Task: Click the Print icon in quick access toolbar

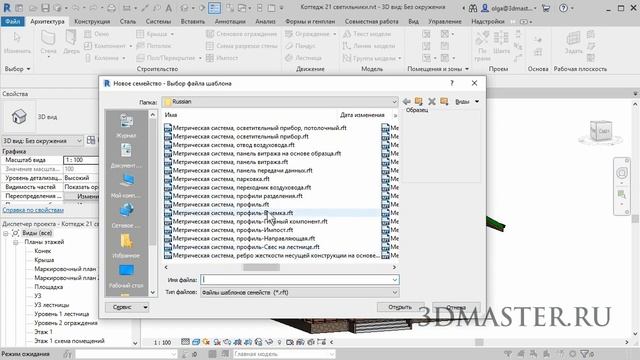Action: pos(111,8)
